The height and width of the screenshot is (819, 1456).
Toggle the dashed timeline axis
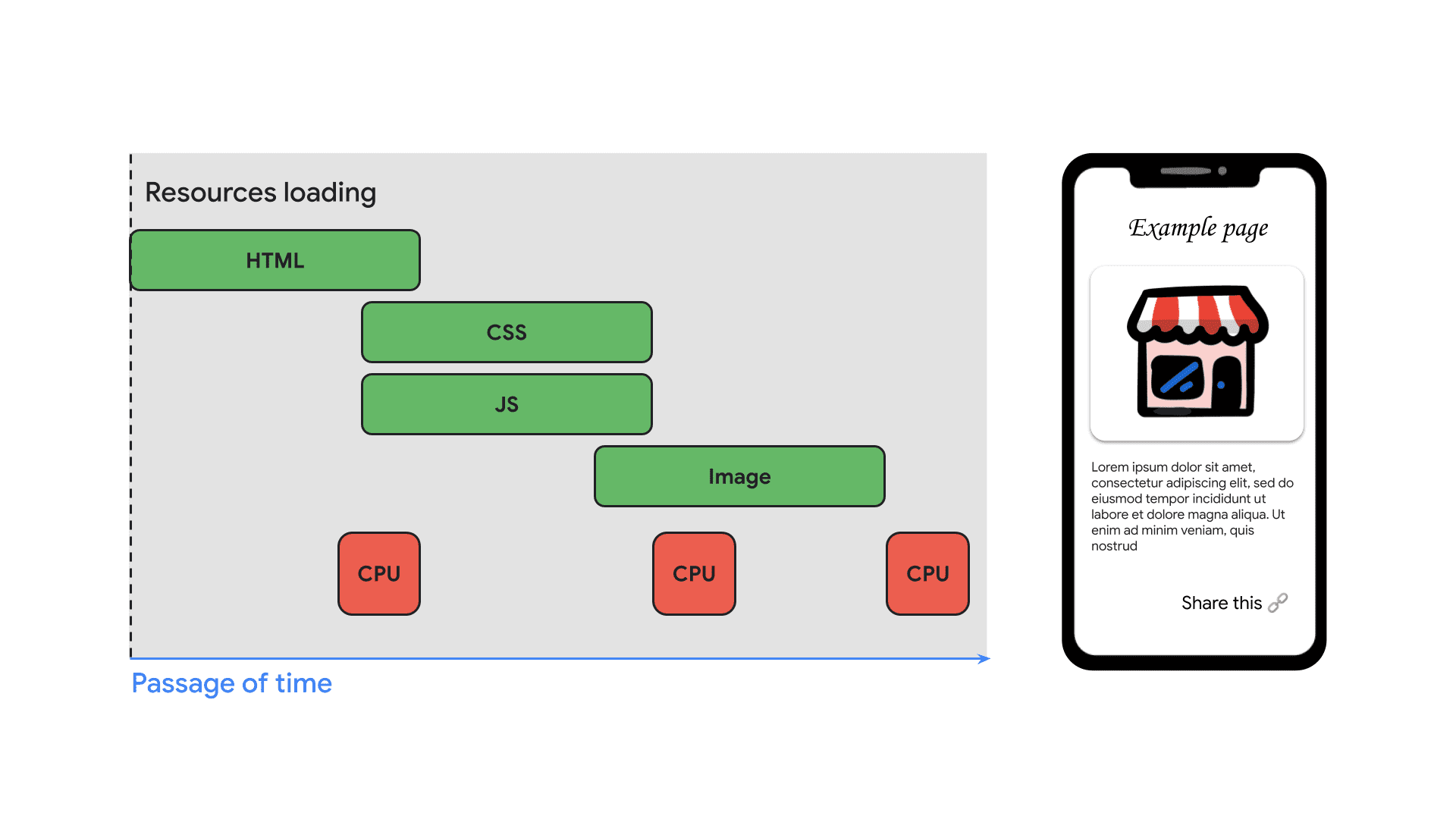click(131, 420)
